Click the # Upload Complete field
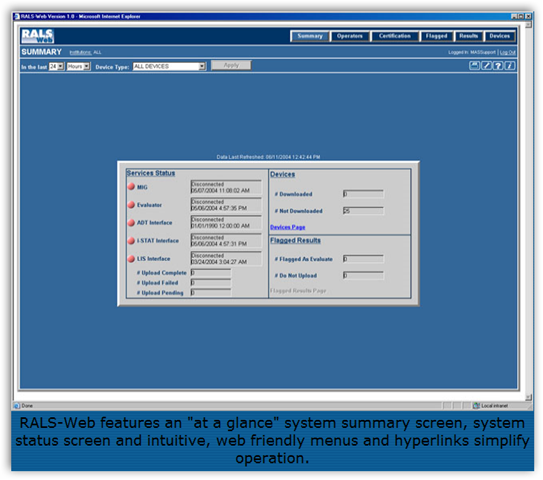Image resolution: width=543 pixels, height=480 pixels. point(211,273)
